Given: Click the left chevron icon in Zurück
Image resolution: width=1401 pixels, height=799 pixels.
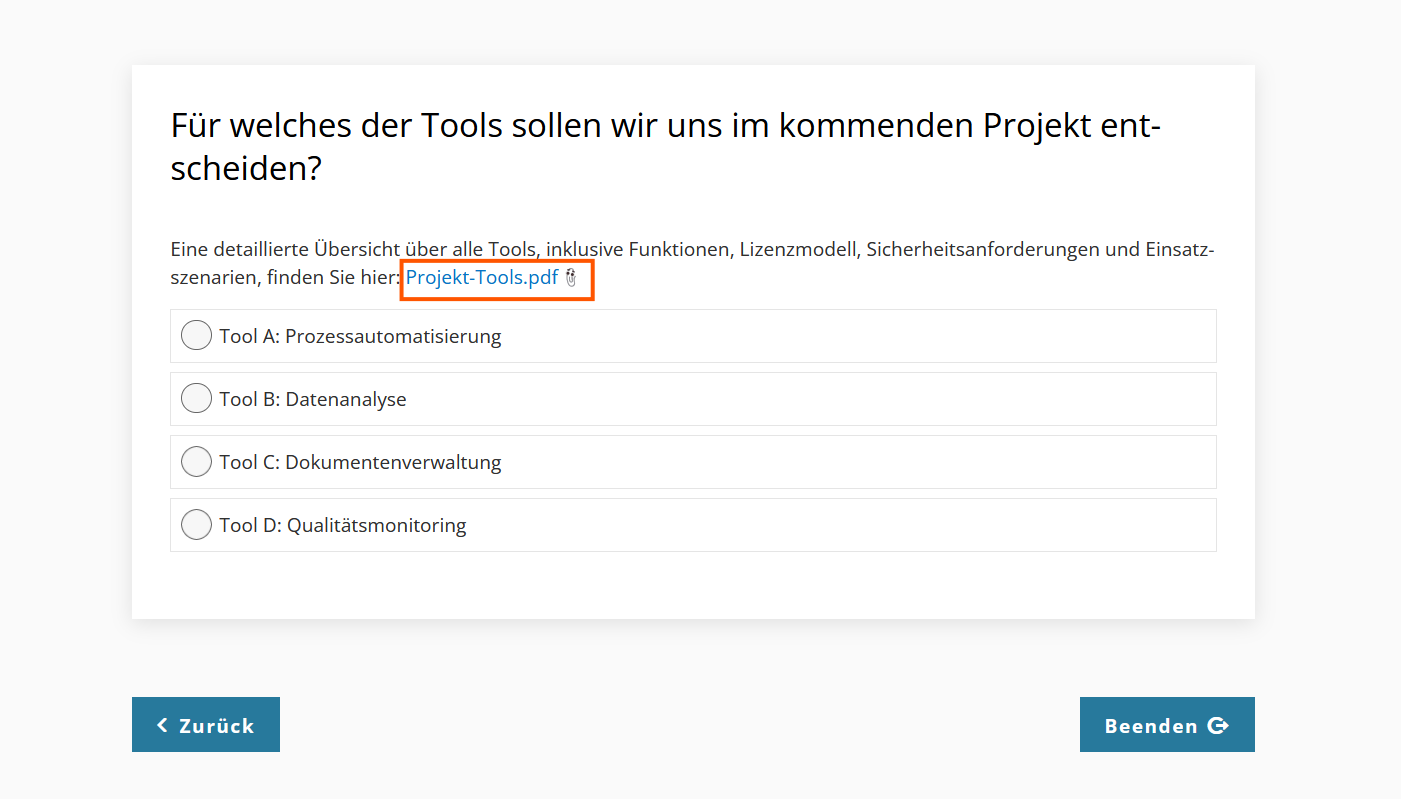Looking at the screenshot, I should [x=163, y=725].
